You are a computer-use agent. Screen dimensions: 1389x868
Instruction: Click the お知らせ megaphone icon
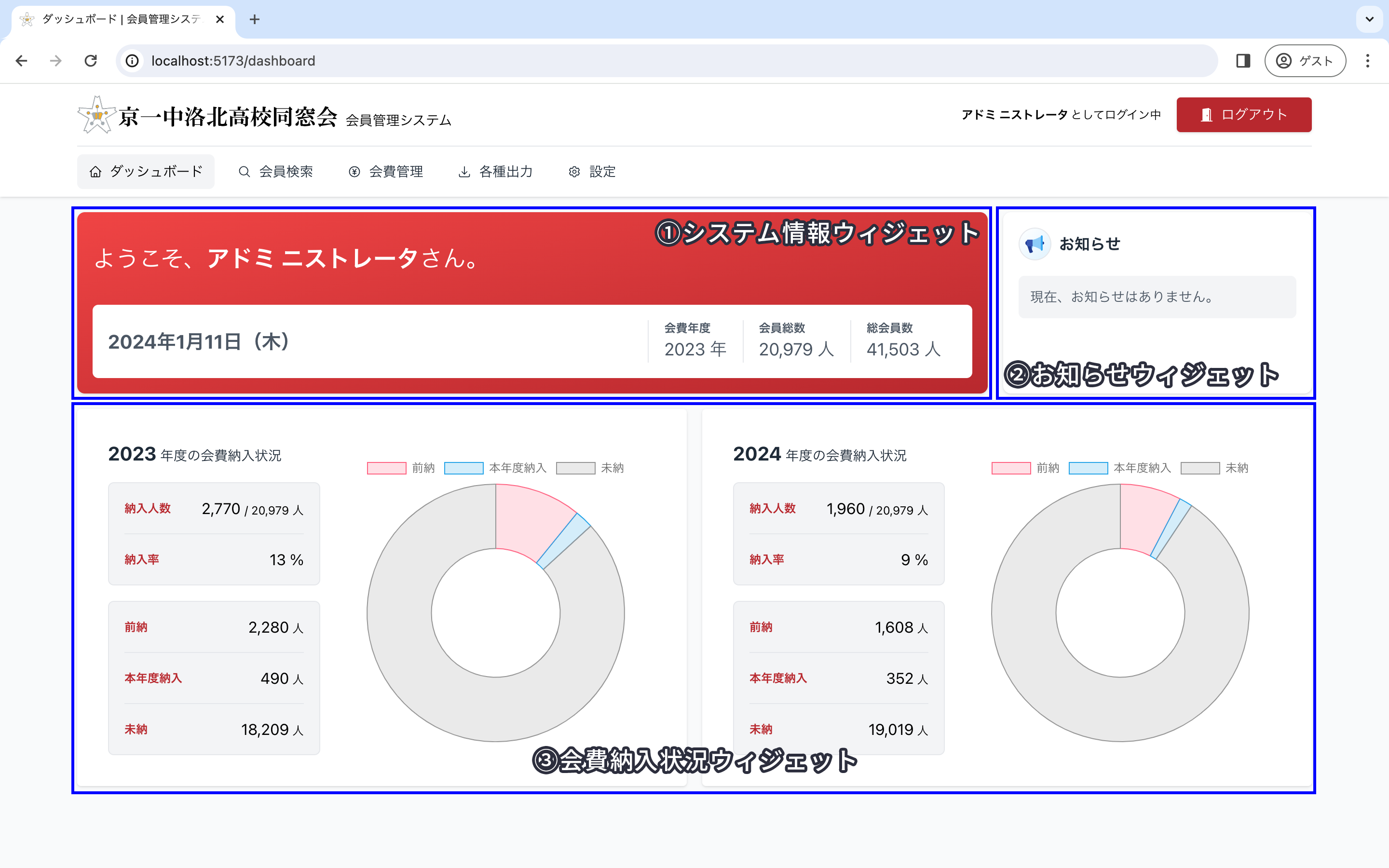coord(1035,244)
